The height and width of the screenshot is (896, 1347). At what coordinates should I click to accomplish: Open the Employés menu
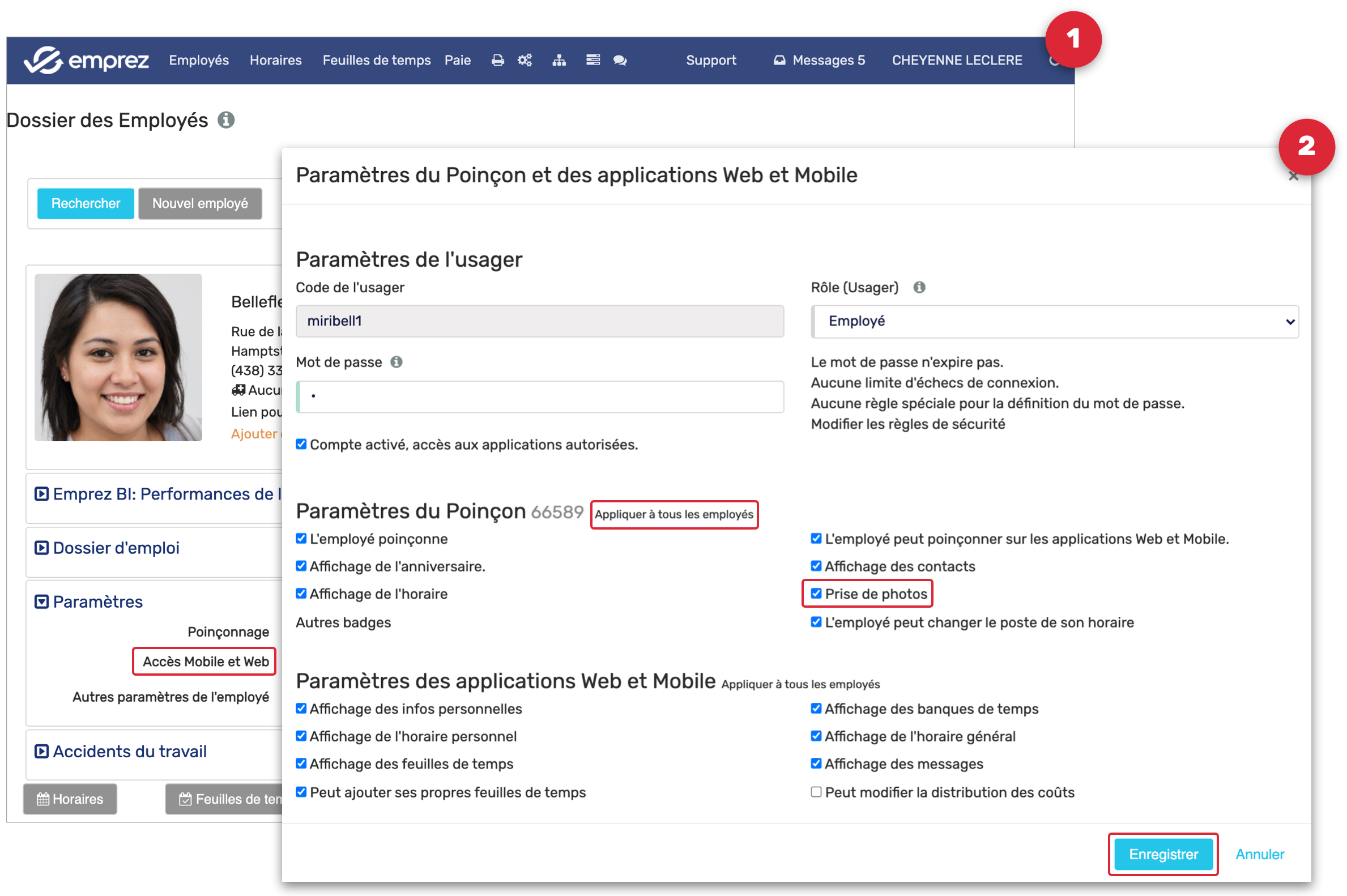tap(198, 60)
